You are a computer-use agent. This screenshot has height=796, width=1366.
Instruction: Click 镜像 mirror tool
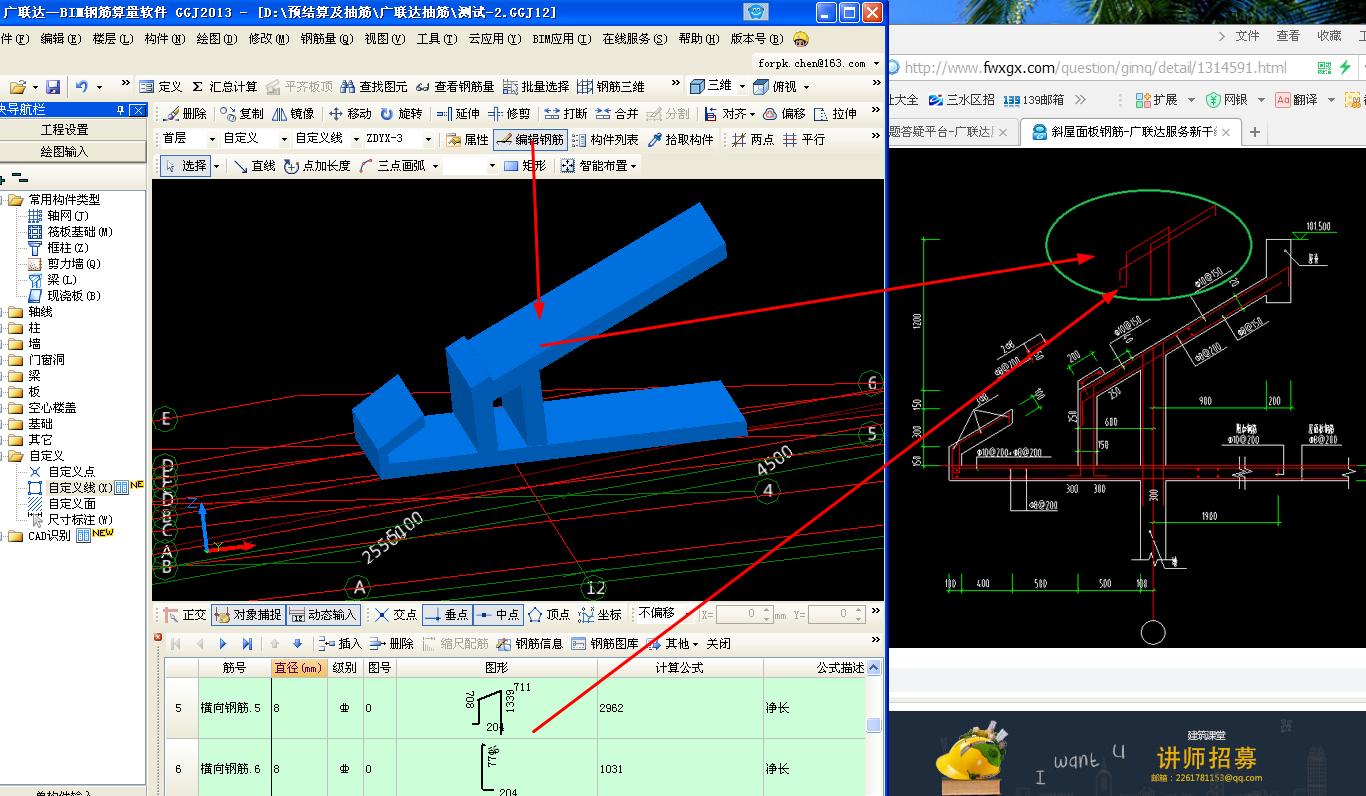tap(294, 114)
